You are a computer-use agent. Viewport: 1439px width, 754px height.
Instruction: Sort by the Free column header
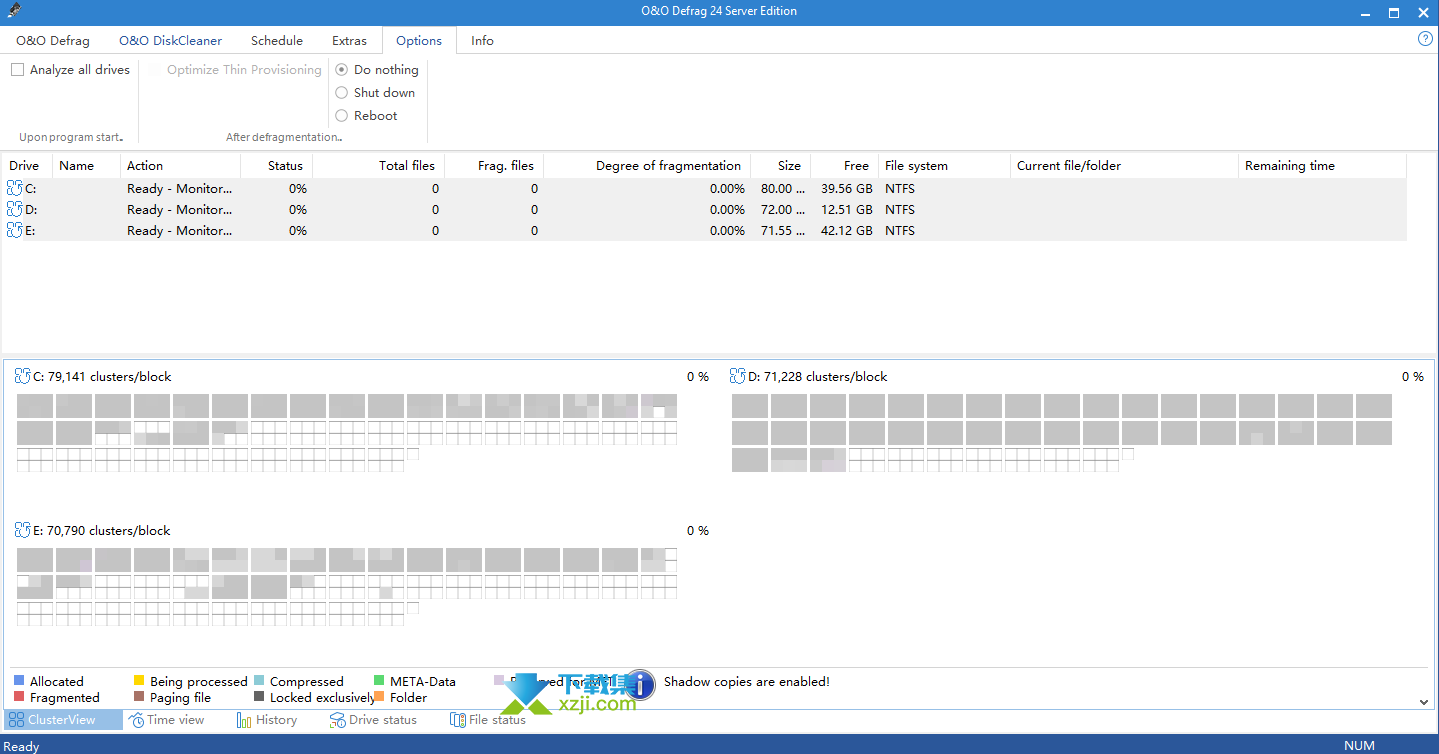pyautogui.click(x=844, y=166)
